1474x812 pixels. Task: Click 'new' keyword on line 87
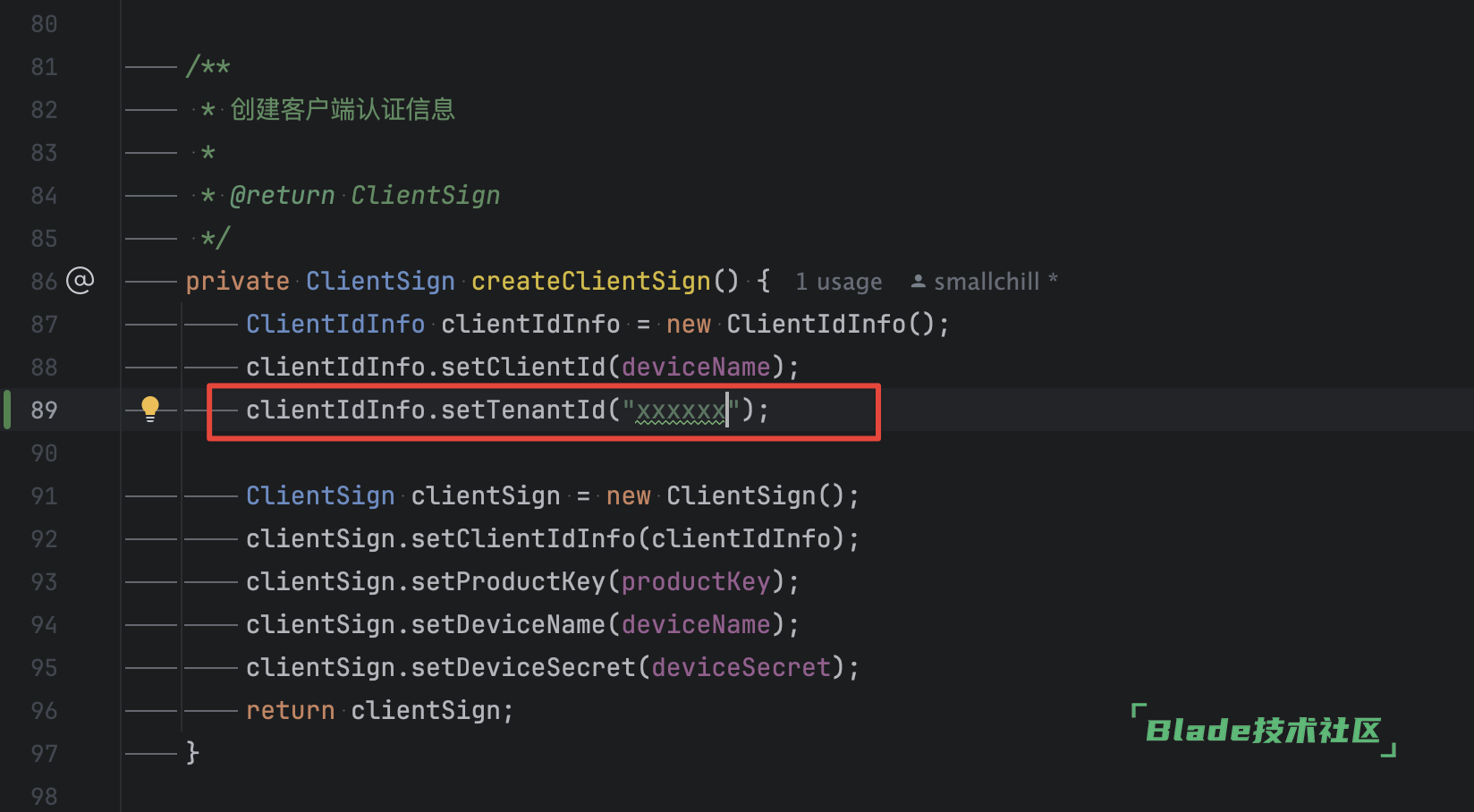688,325
